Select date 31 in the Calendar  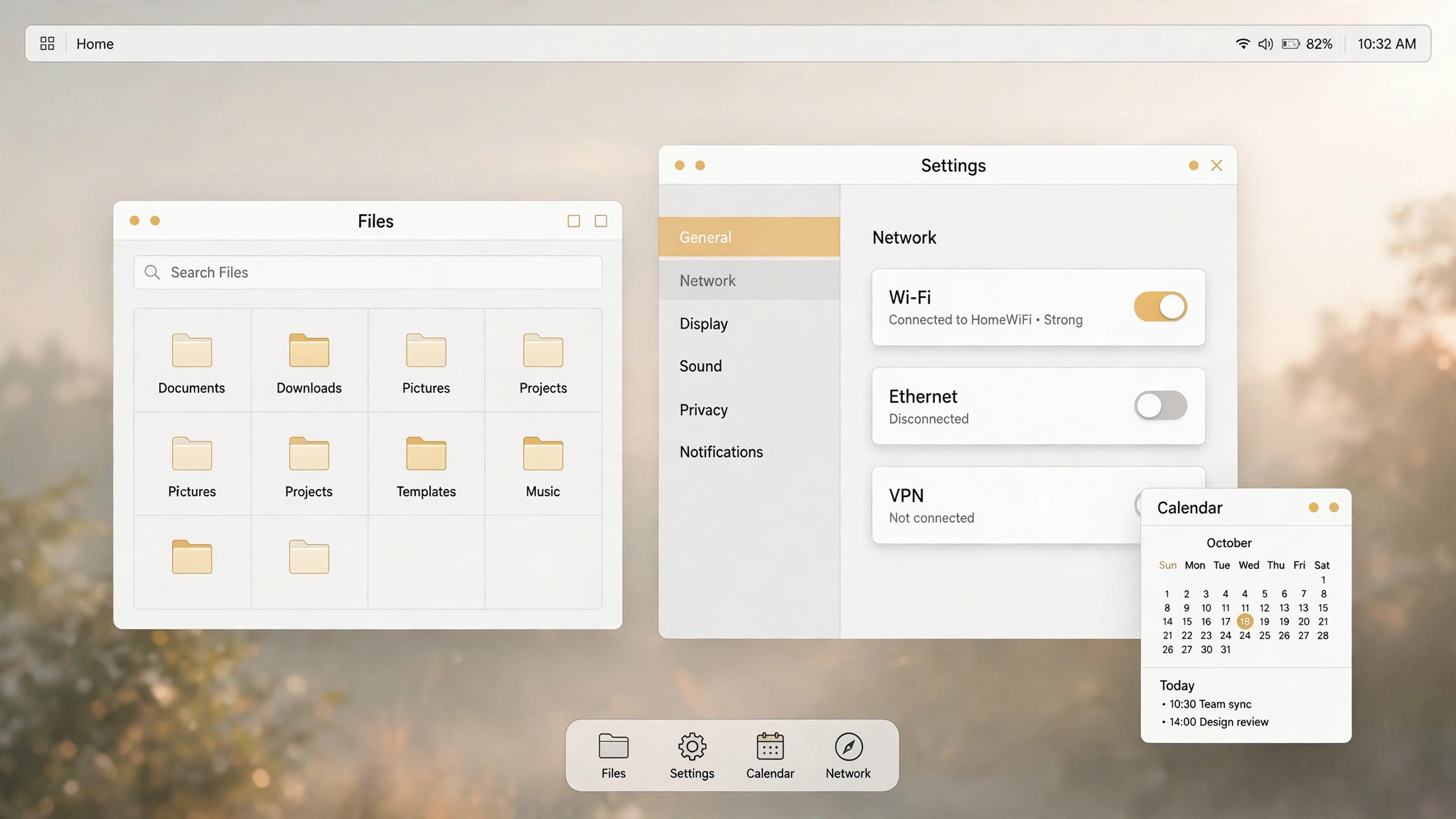tap(1226, 649)
